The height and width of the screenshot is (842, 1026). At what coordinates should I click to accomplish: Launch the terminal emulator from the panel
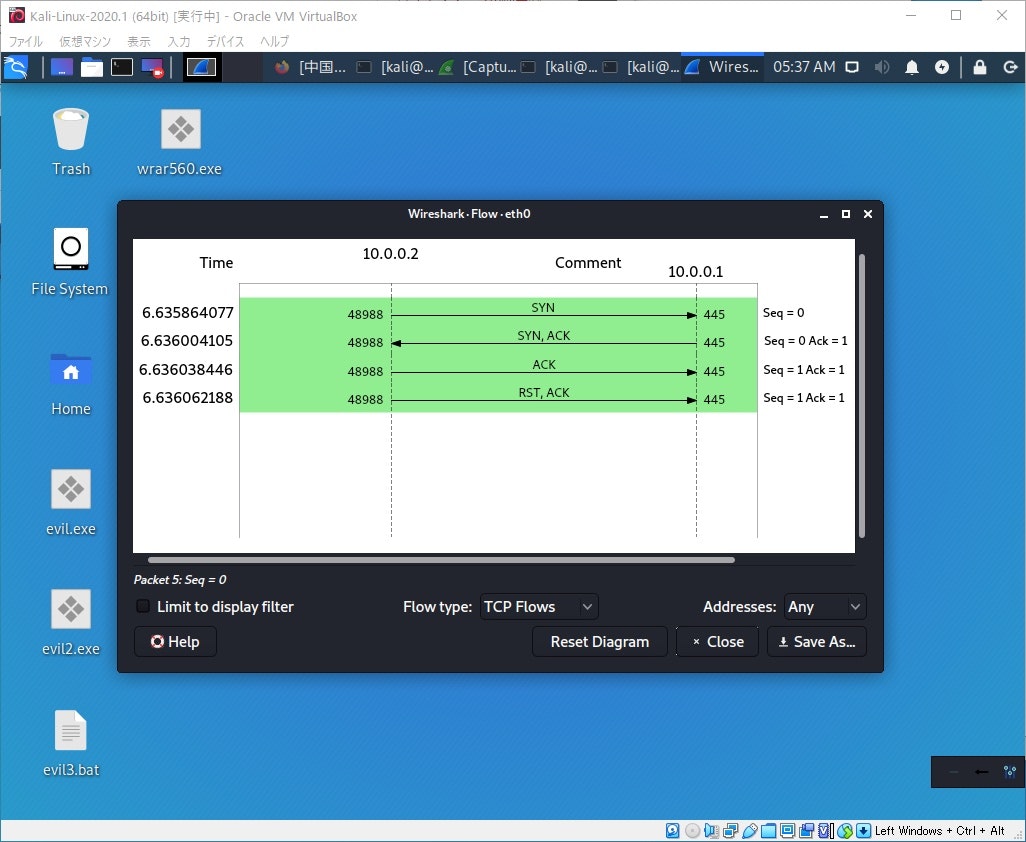(122, 67)
